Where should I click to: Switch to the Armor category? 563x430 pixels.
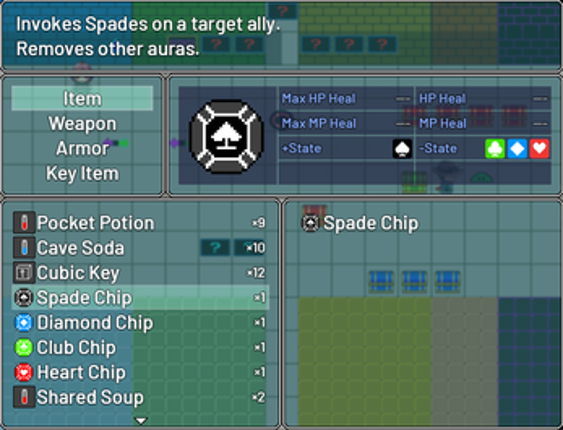coord(82,149)
